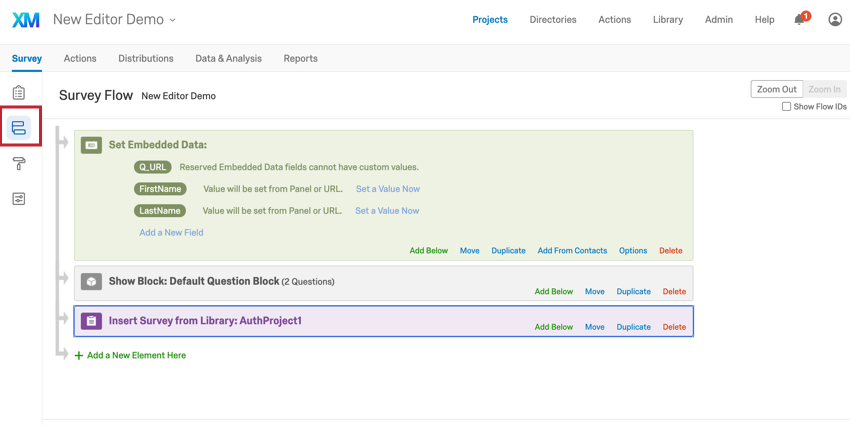The width and height of the screenshot is (850, 425).
Task: Click the XM logo
Action: (x=26, y=20)
